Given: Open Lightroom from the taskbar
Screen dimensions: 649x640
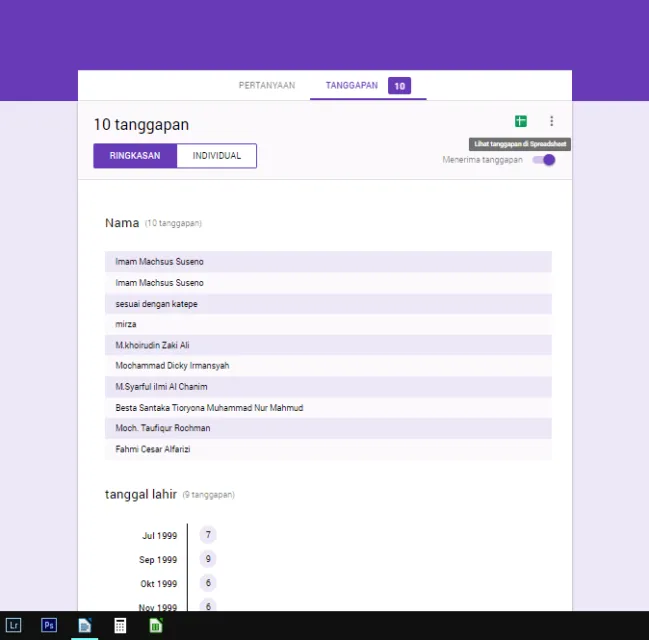Looking at the screenshot, I should [x=13, y=625].
